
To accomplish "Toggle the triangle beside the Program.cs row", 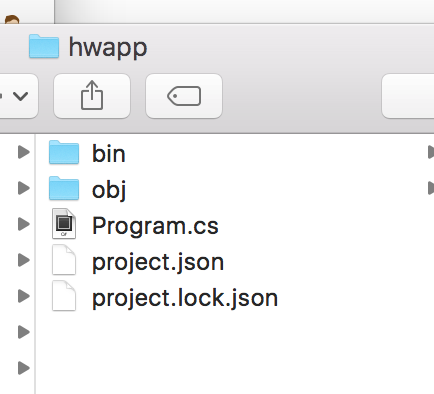I will point(23,224).
